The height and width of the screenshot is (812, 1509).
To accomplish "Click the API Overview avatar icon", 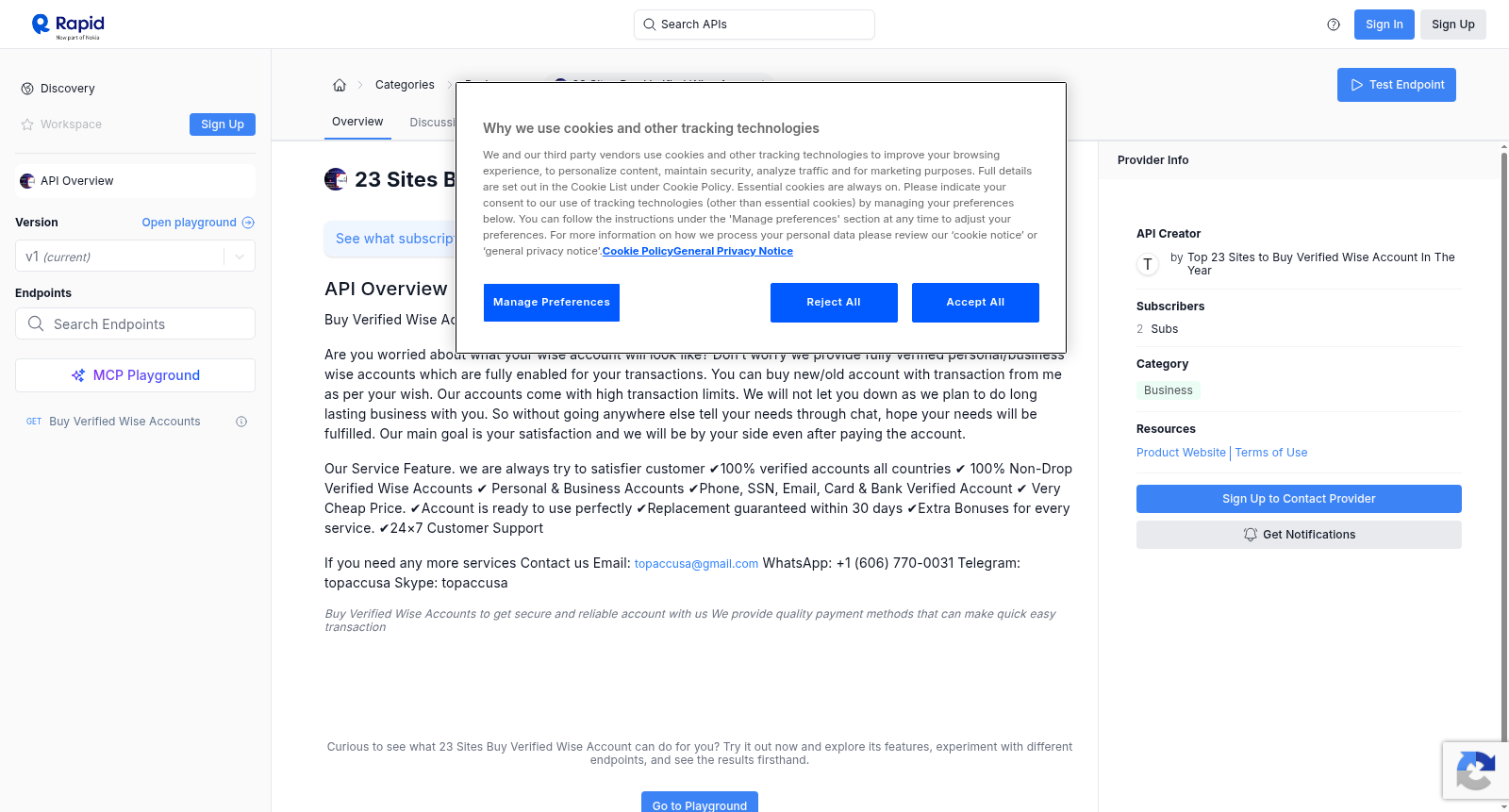I will pyautogui.click(x=27, y=181).
